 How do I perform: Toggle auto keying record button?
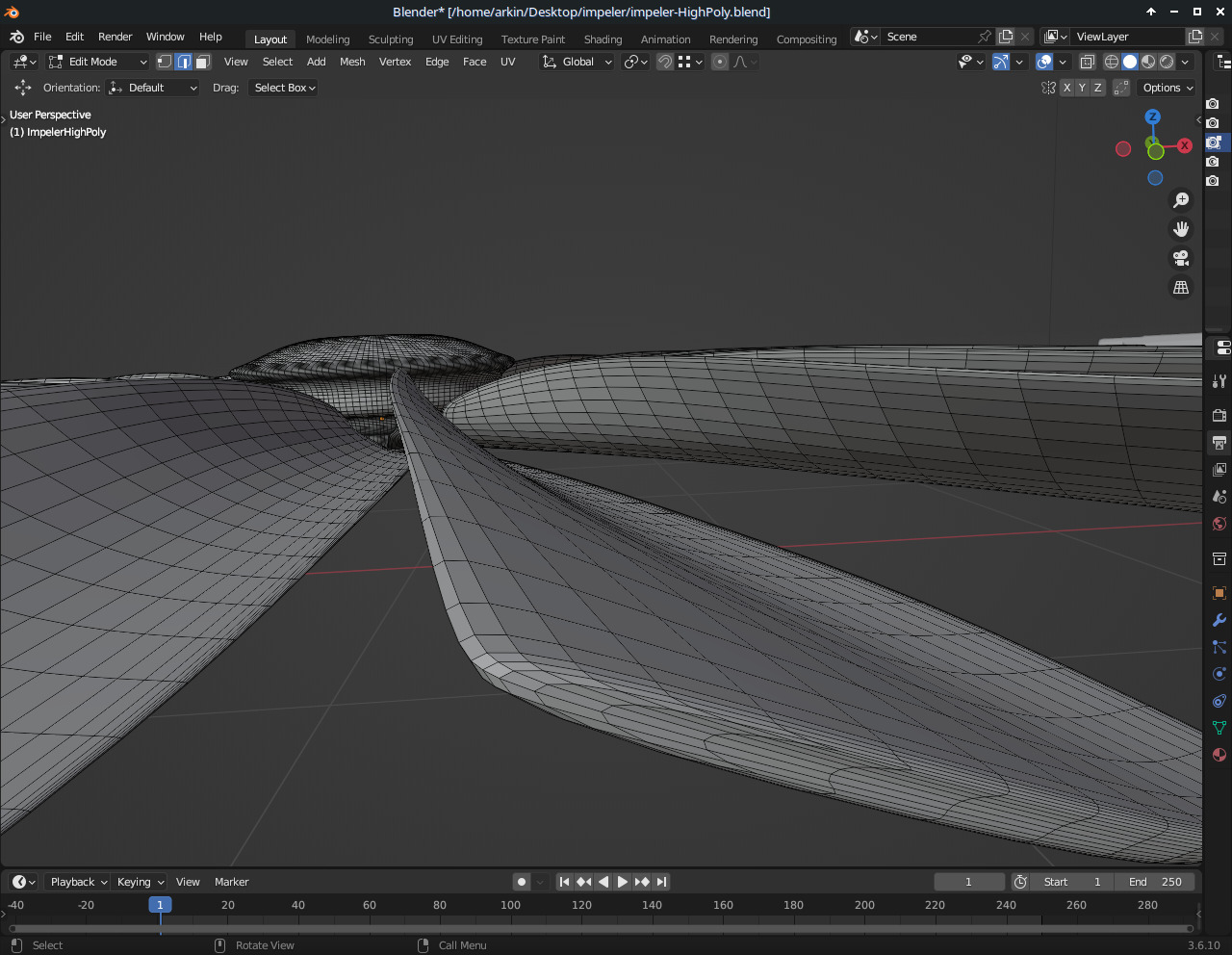tap(522, 882)
